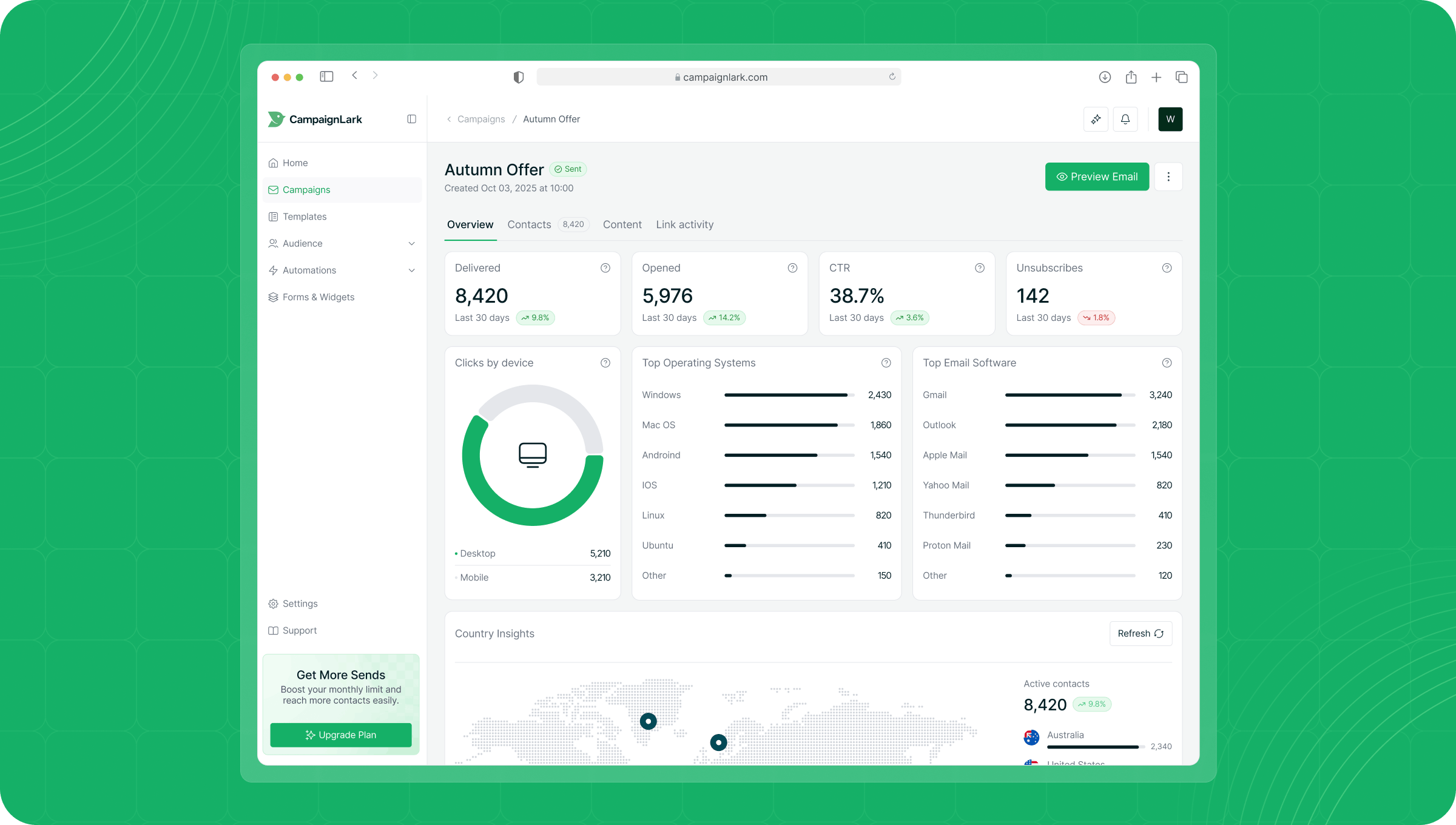Expand the Audience section
Screen dimensions: 1456x825
pyautogui.click(x=412, y=243)
